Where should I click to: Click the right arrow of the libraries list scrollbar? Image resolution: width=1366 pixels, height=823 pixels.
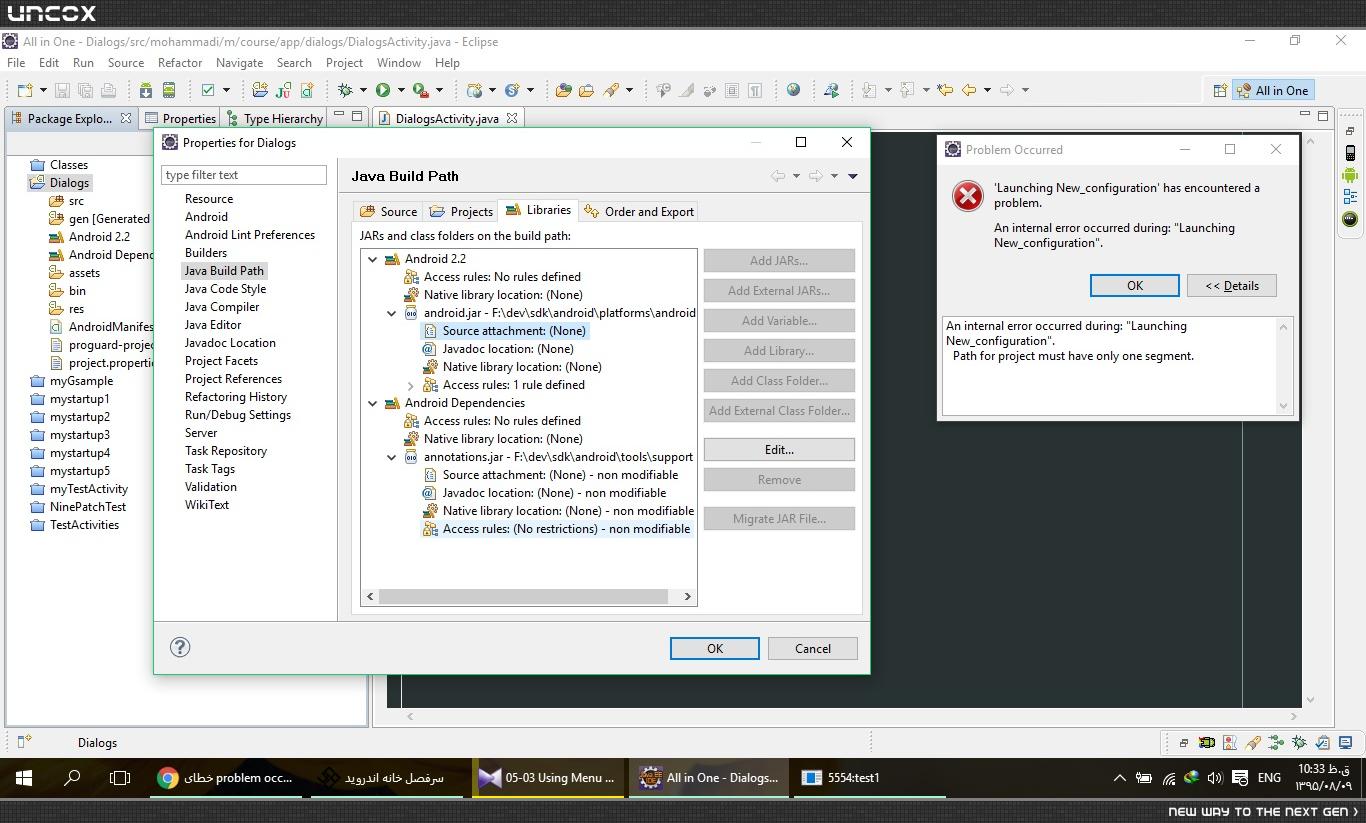687,597
